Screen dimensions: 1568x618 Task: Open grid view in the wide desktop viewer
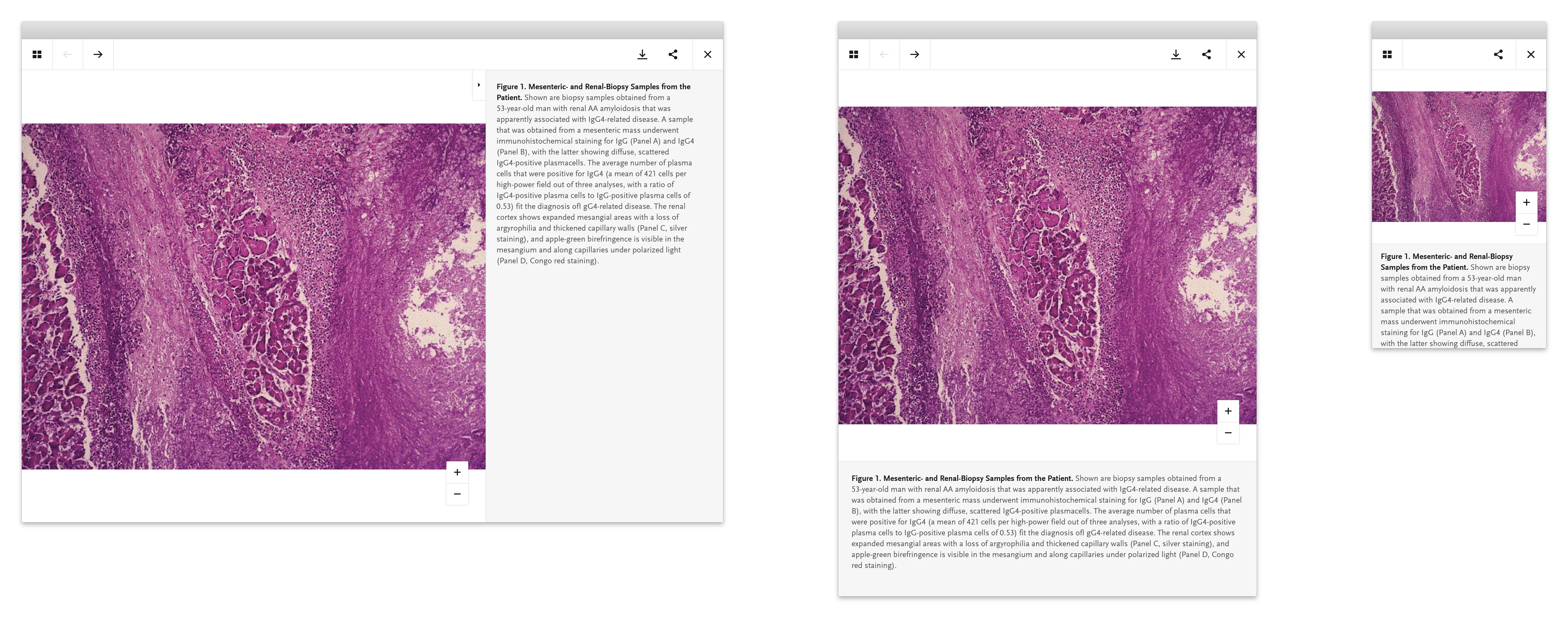click(37, 55)
